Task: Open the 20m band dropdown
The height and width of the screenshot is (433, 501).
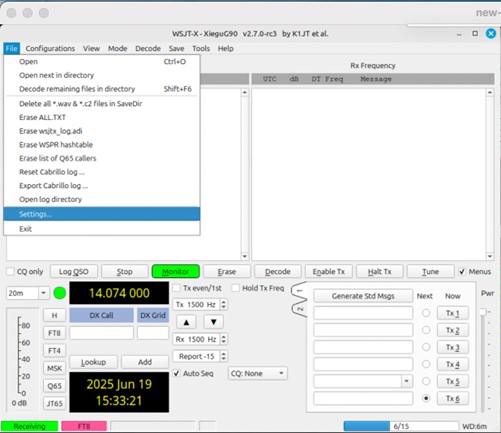Action: (28, 293)
